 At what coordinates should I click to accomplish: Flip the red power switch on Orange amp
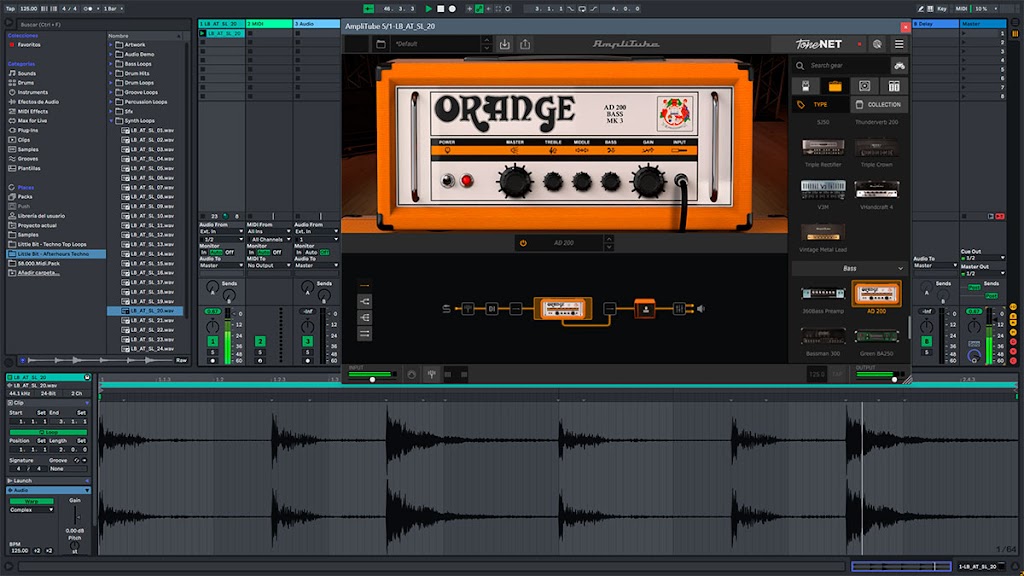pos(467,180)
